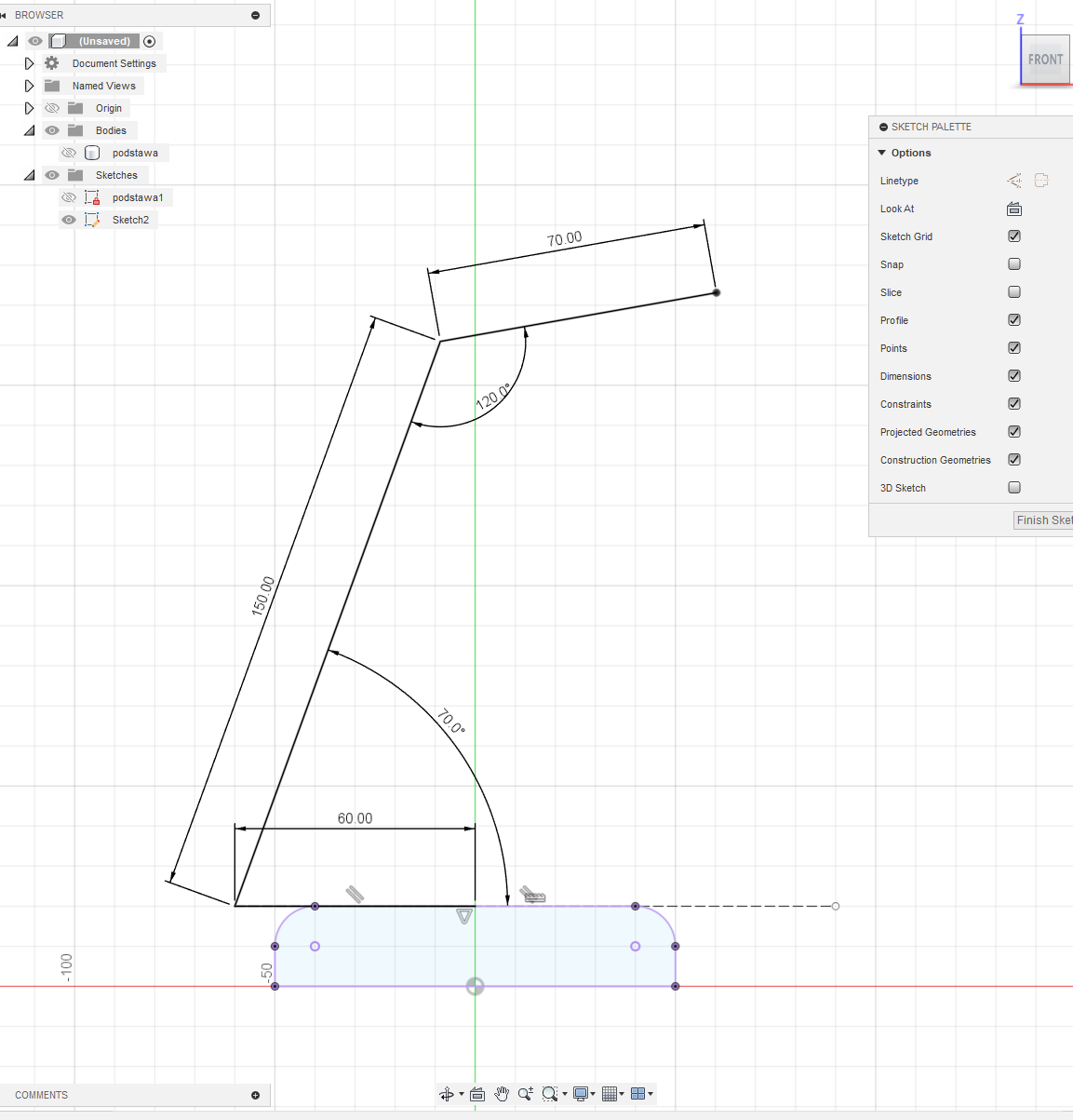The height and width of the screenshot is (1120, 1073).
Task: Show the hidden podstawa body
Action: (69, 153)
